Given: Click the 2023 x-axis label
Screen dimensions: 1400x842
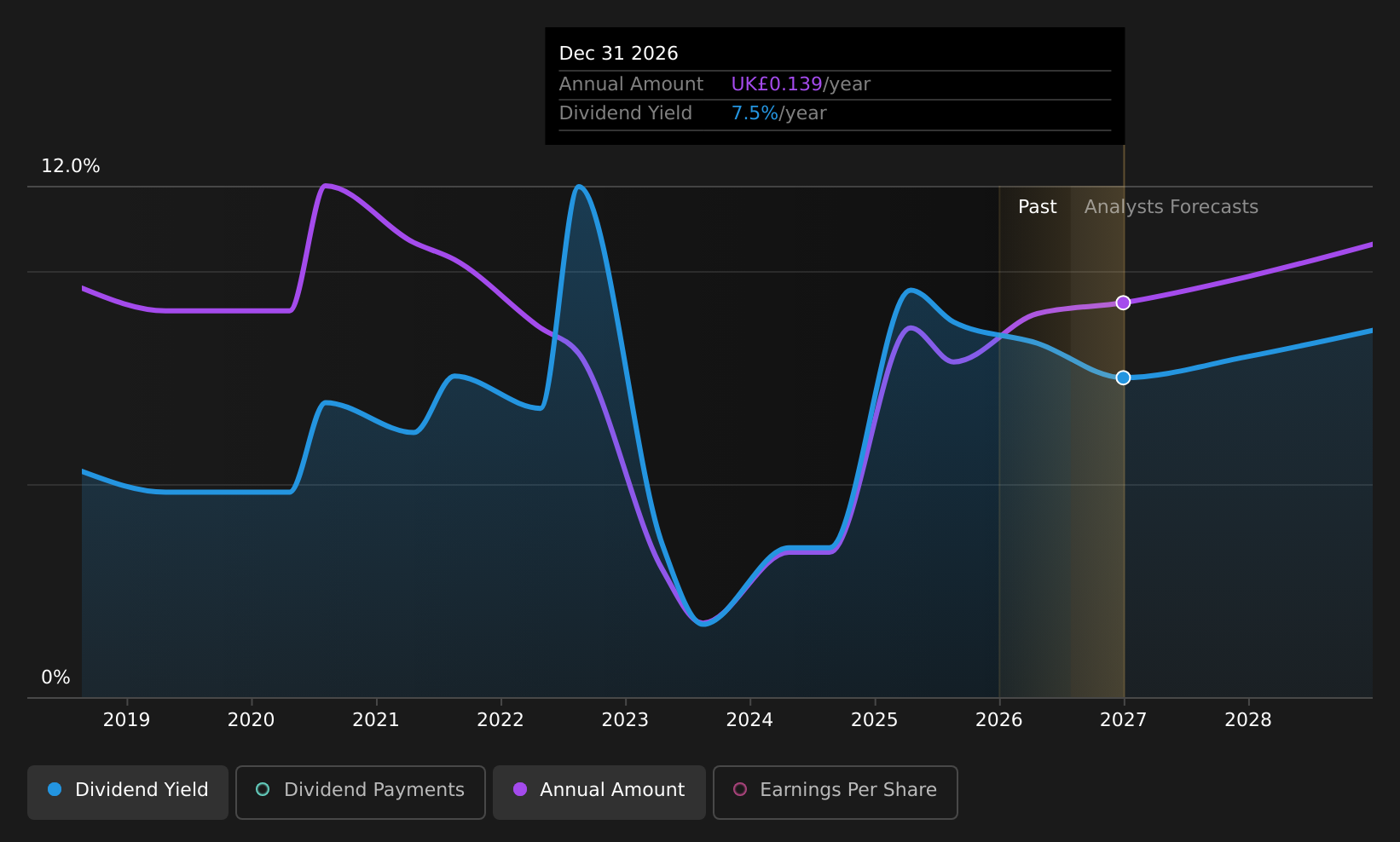Looking at the screenshot, I should (625, 720).
